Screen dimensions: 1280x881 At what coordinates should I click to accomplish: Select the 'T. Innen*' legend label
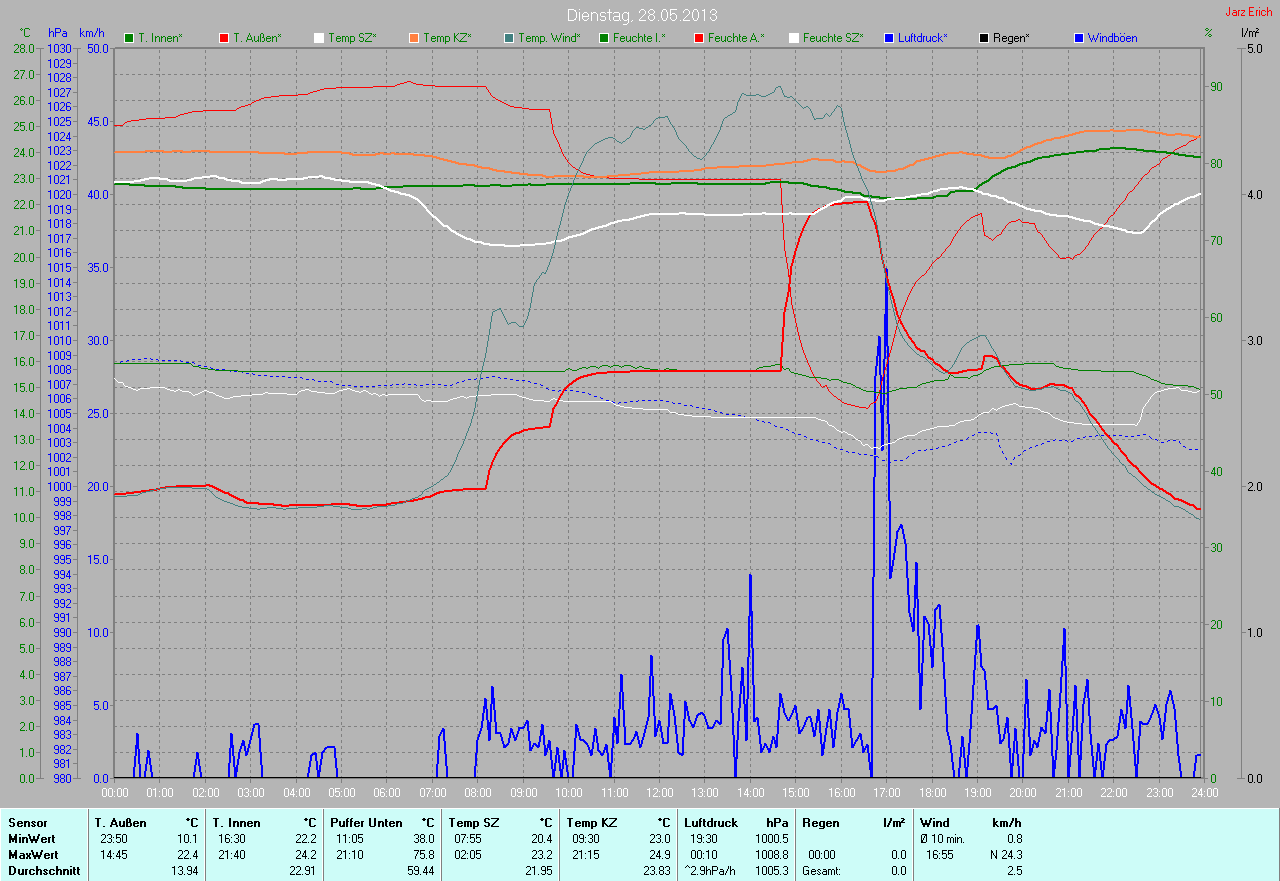click(160, 38)
